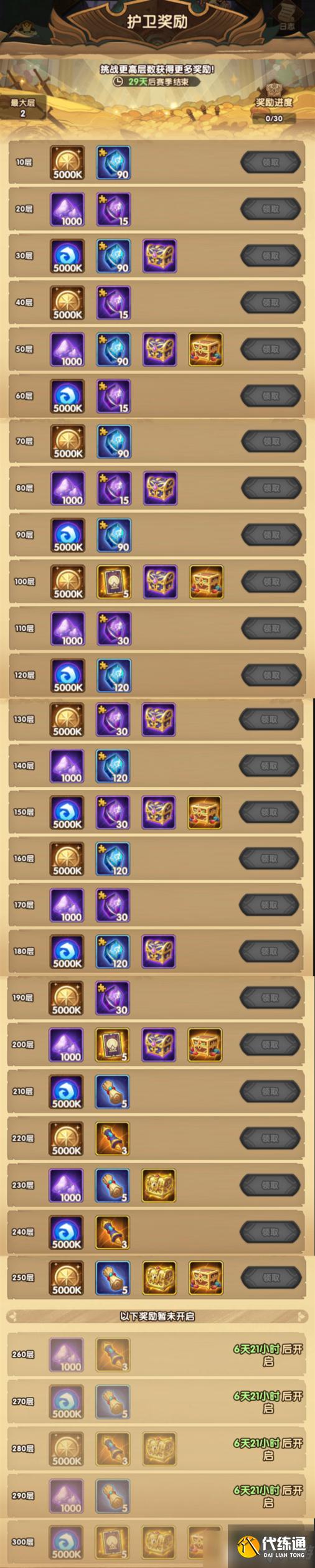Claim the 250层 reward with 领取 button
Image resolution: width=315 pixels, height=1568 pixels.
click(271, 1278)
